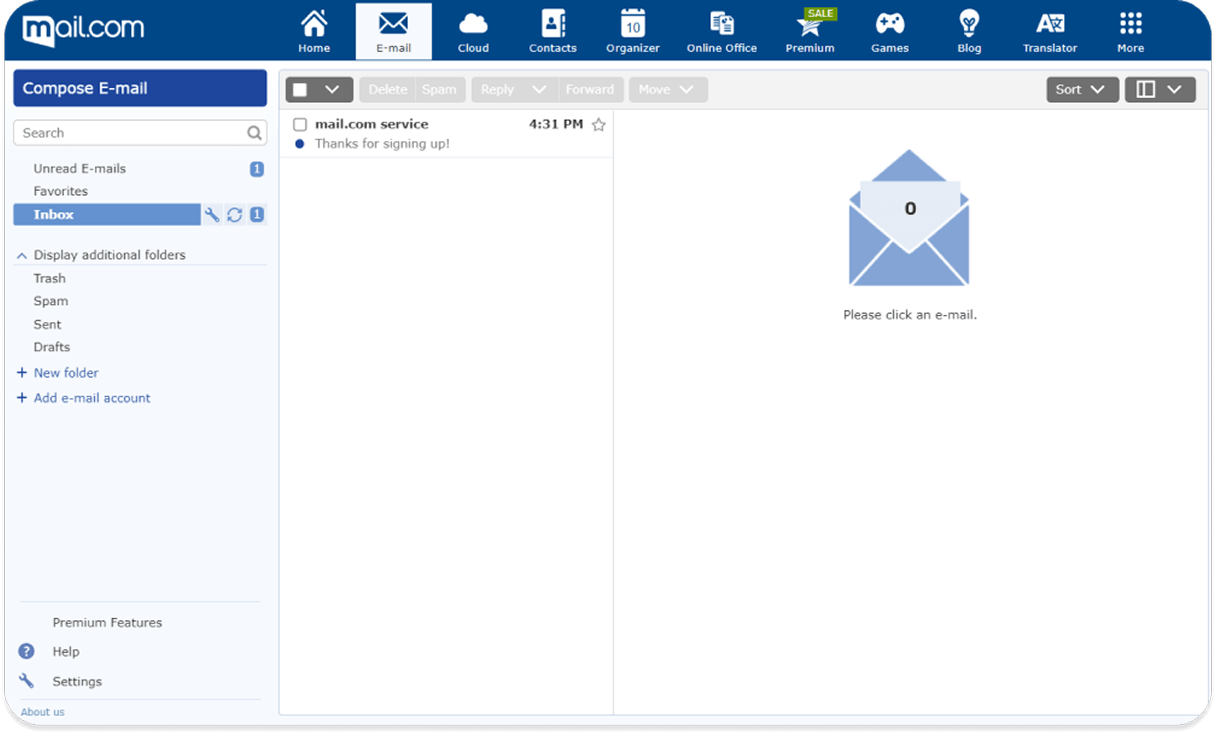Open the Translator icon
This screenshot has width=1216, height=735.
click(x=1050, y=23)
